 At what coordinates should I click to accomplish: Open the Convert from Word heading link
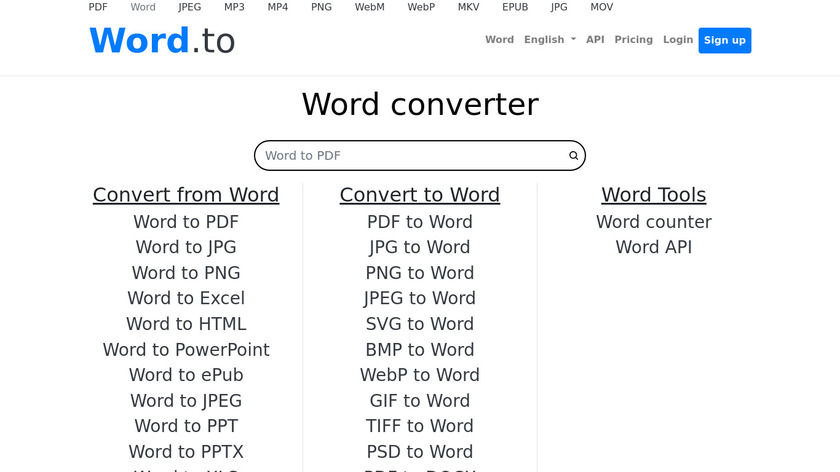pos(186,195)
